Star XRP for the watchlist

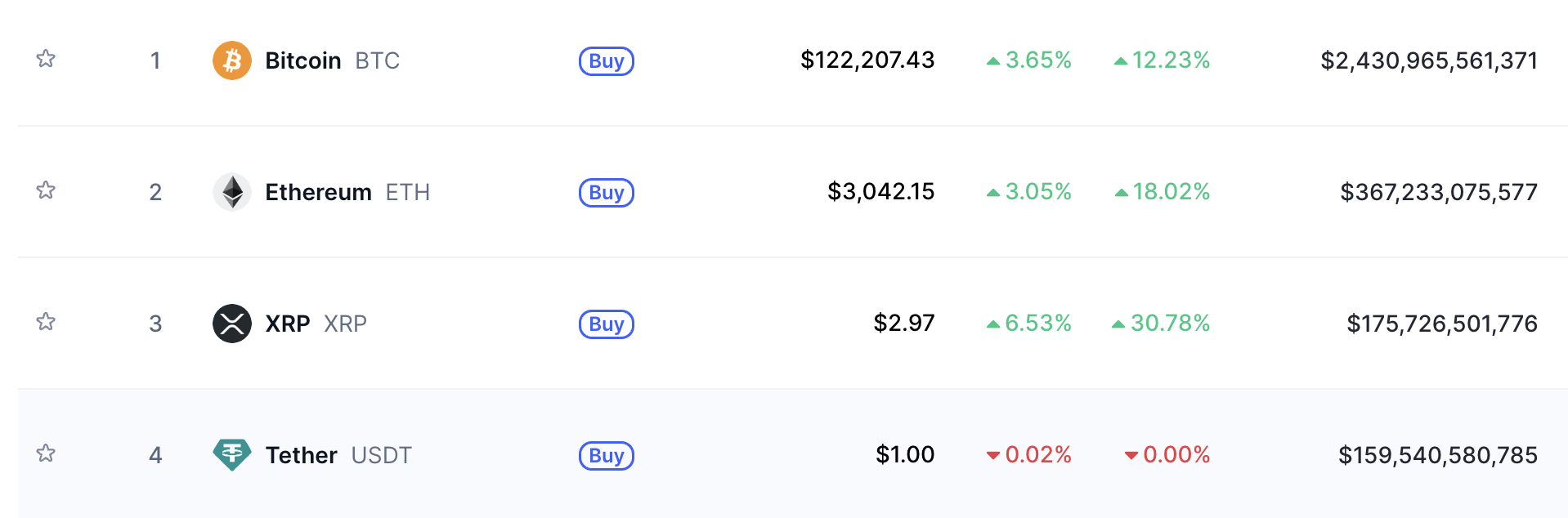click(46, 322)
